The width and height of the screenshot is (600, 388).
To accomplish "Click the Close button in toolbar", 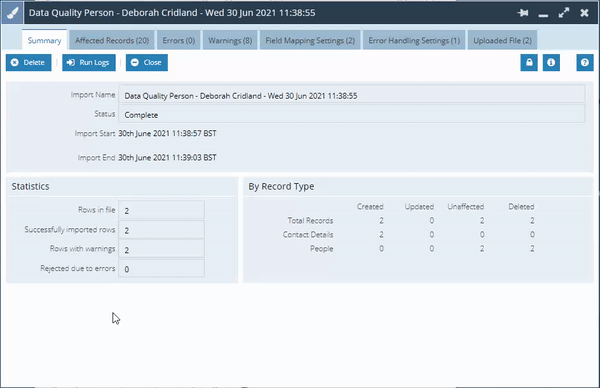I will [x=147, y=62].
